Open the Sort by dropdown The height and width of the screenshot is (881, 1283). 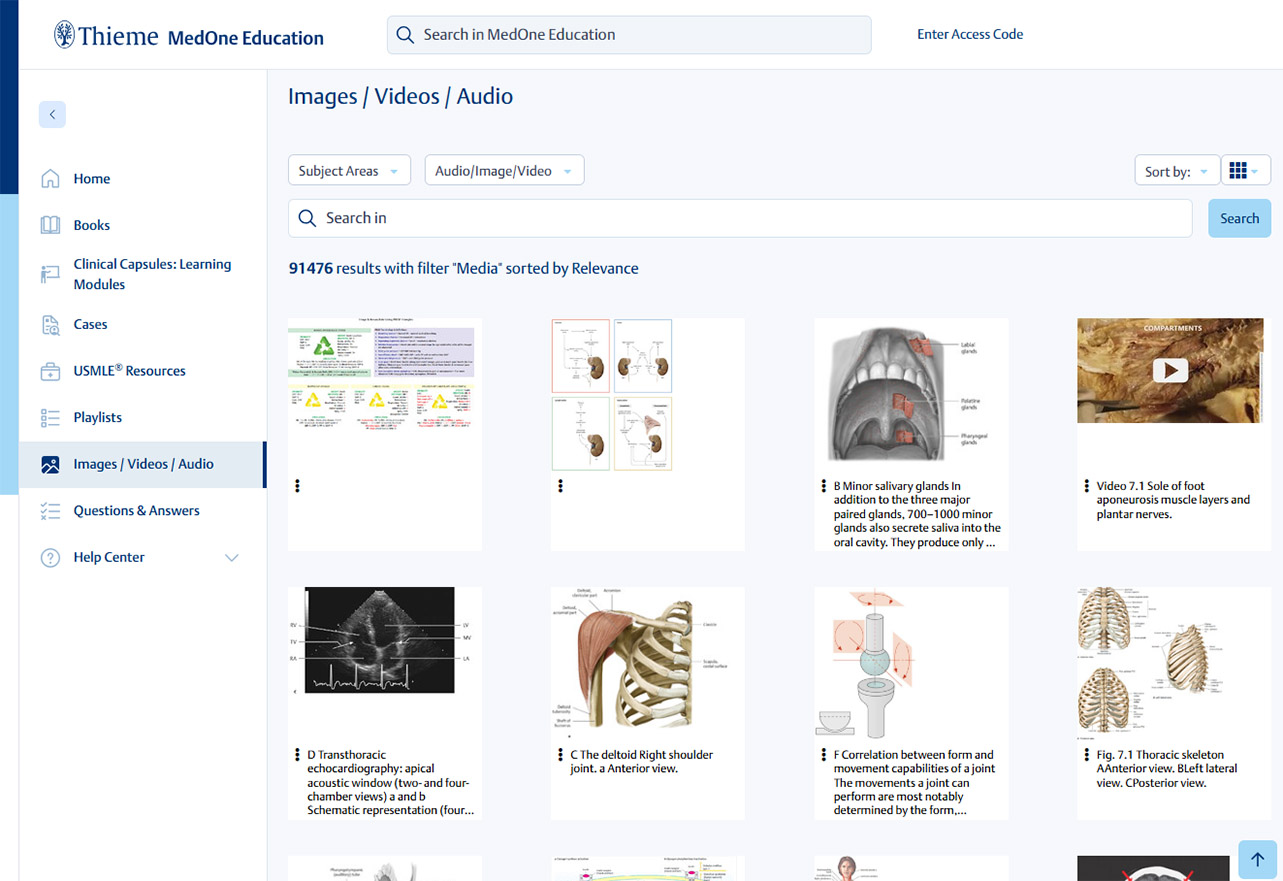[x=1176, y=171]
